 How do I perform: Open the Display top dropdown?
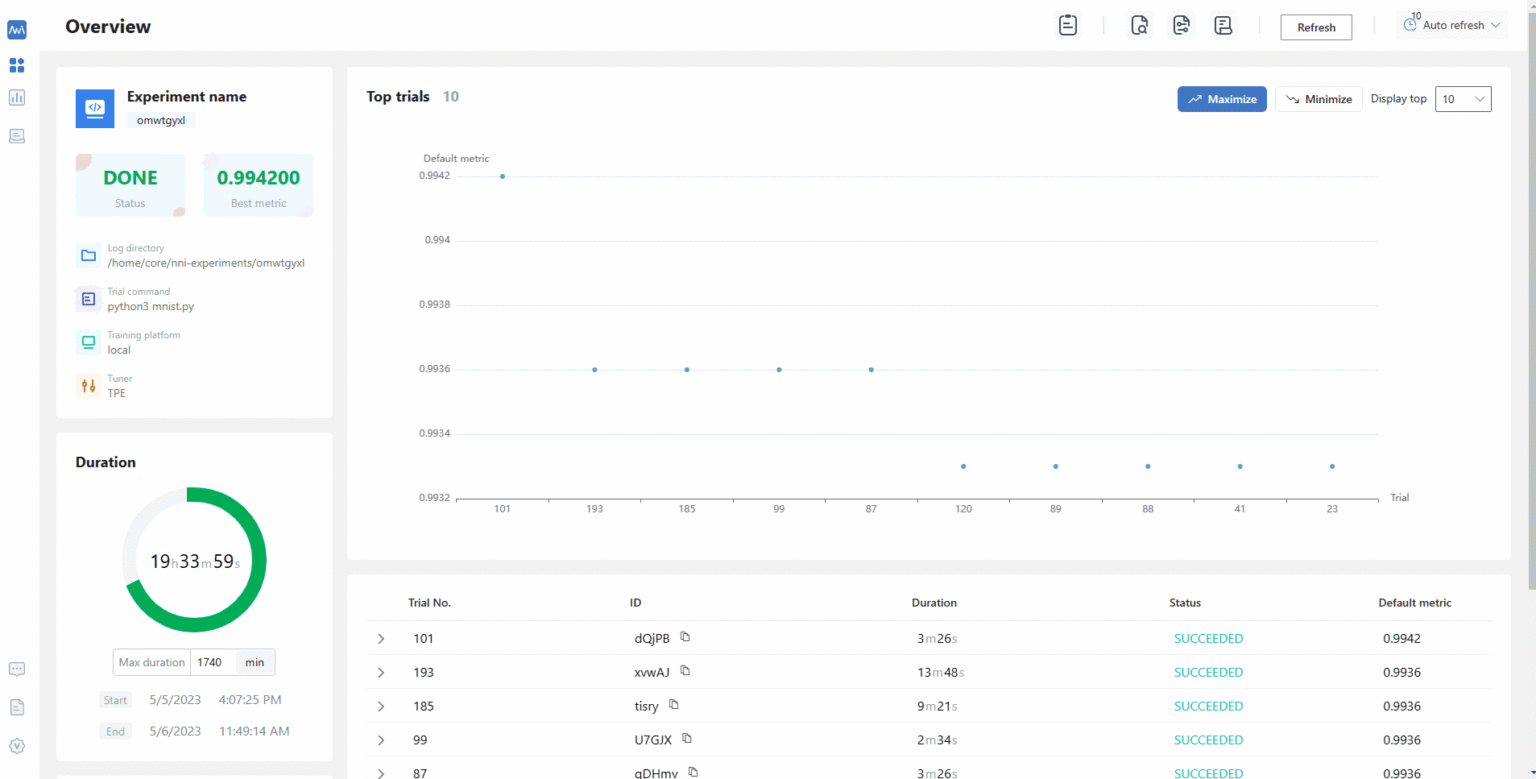click(x=1463, y=99)
